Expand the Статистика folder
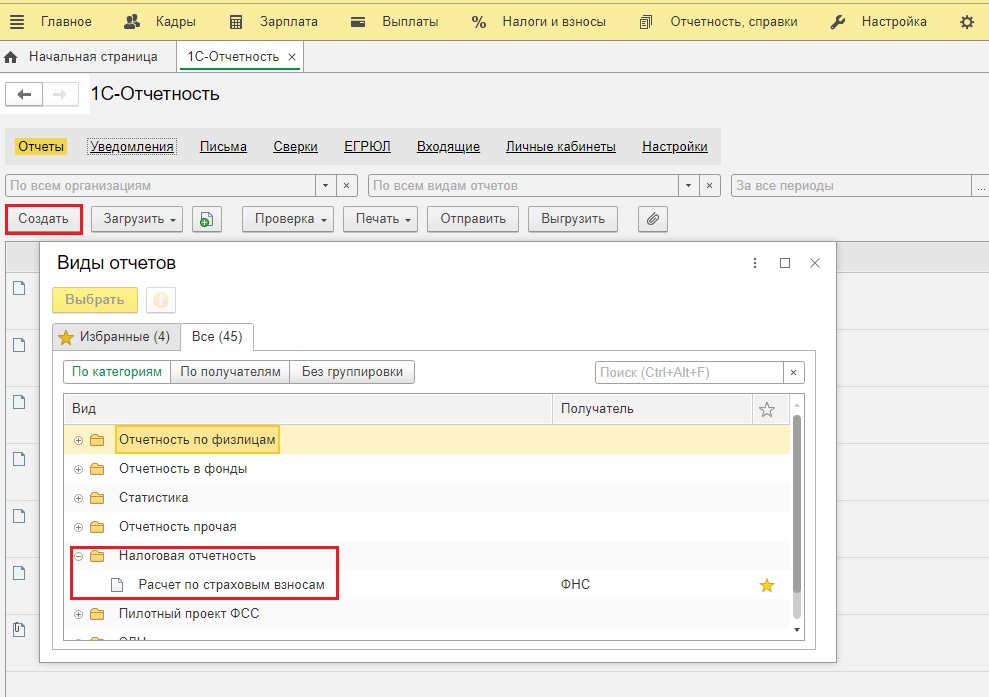 tap(78, 498)
